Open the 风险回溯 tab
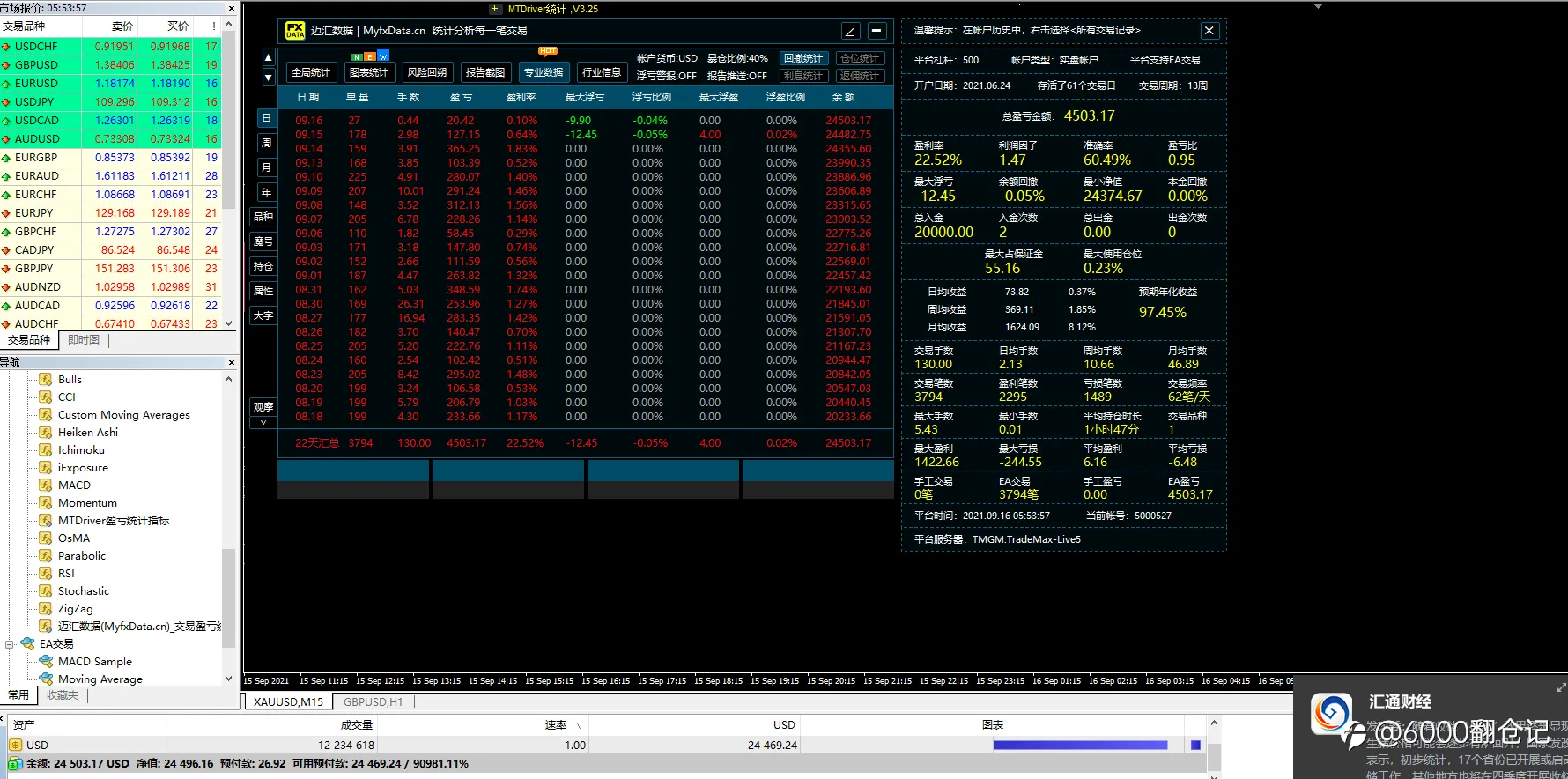Screen dimensions: 1568x779 point(427,72)
